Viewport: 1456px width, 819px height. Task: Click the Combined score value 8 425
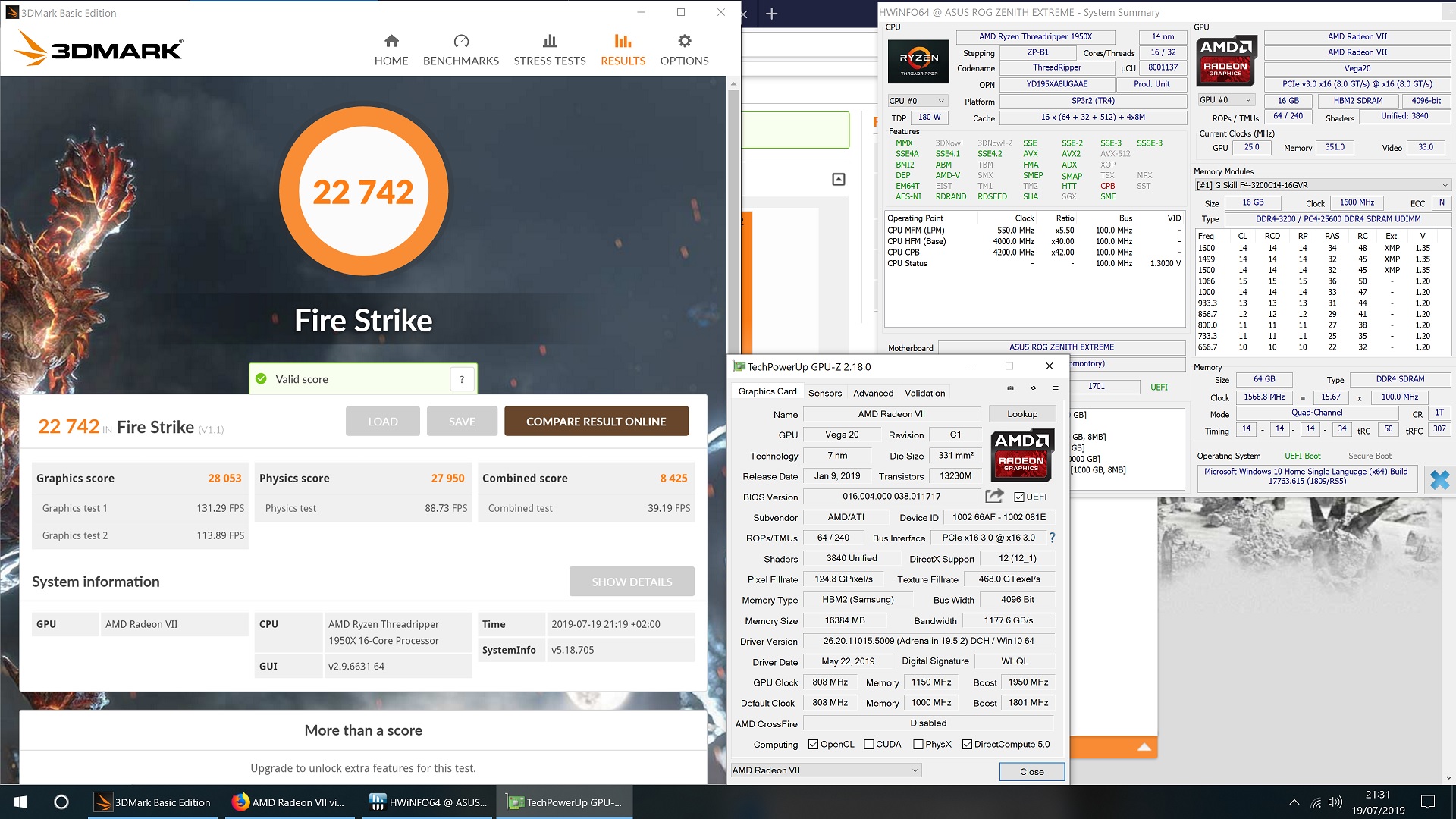[673, 479]
